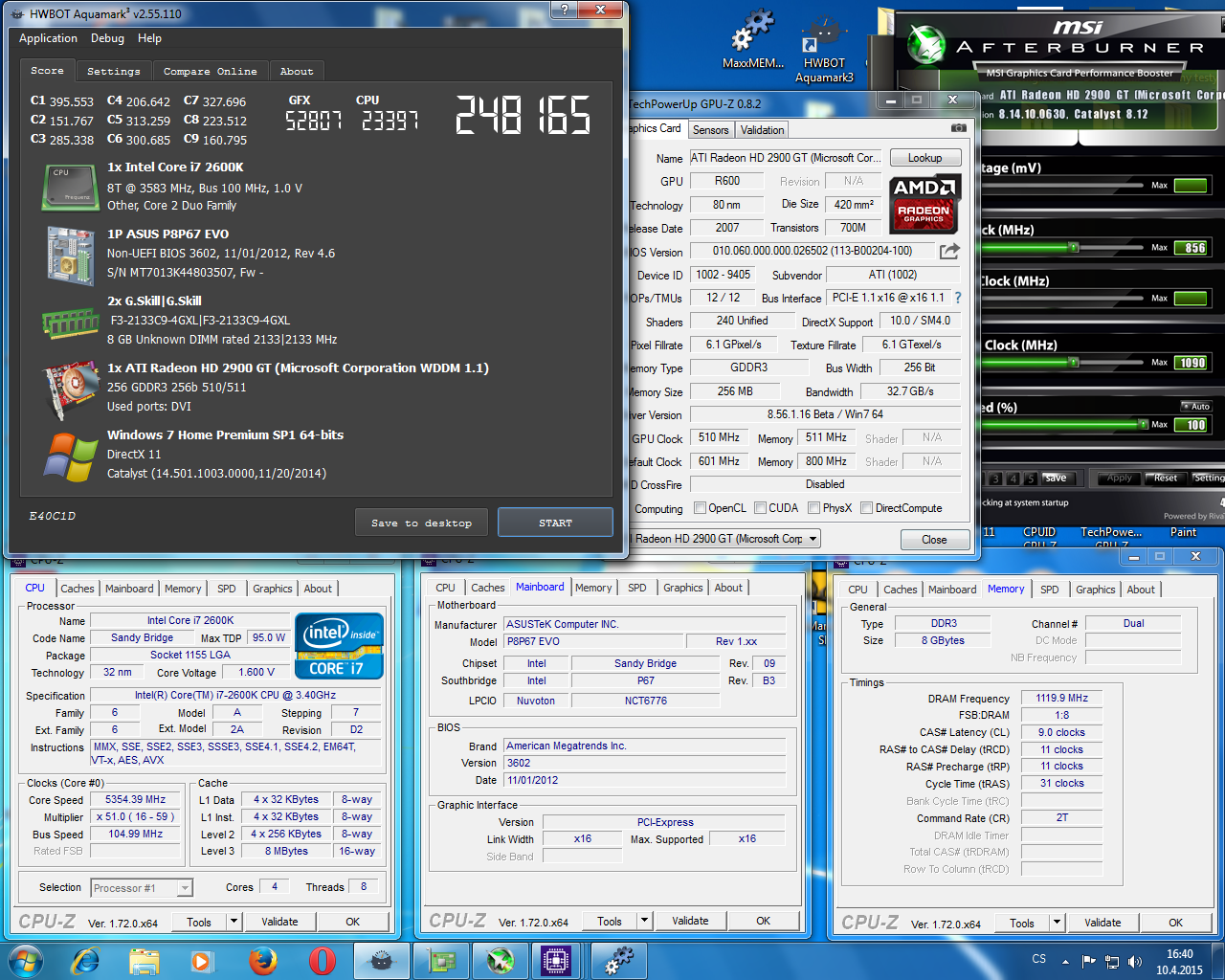Toggle the CUDA checkbox in GPU-Z
The width and height of the screenshot is (1225, 980).
760,508
